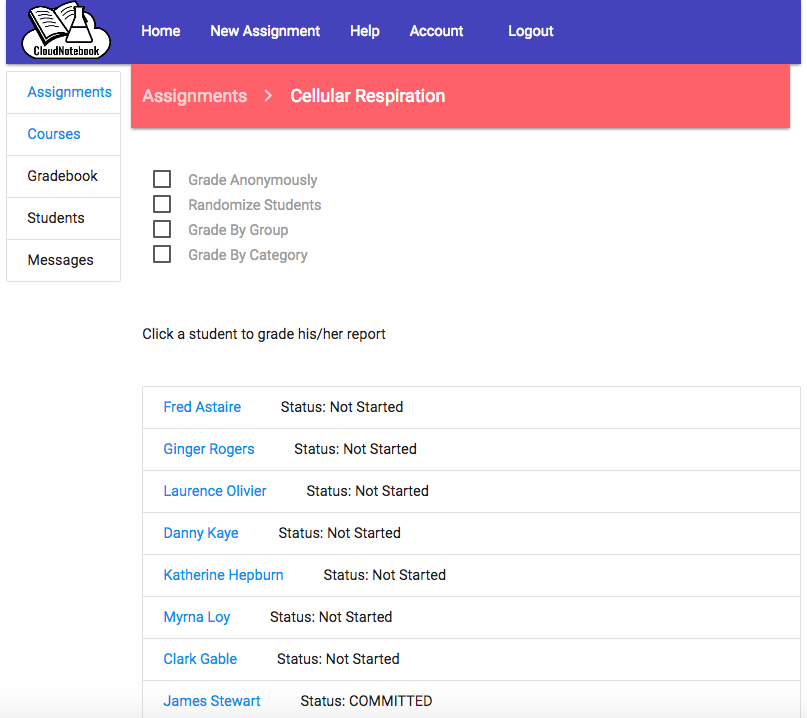Click the Grade Anonymously label
807x718 pixels.
253,180
